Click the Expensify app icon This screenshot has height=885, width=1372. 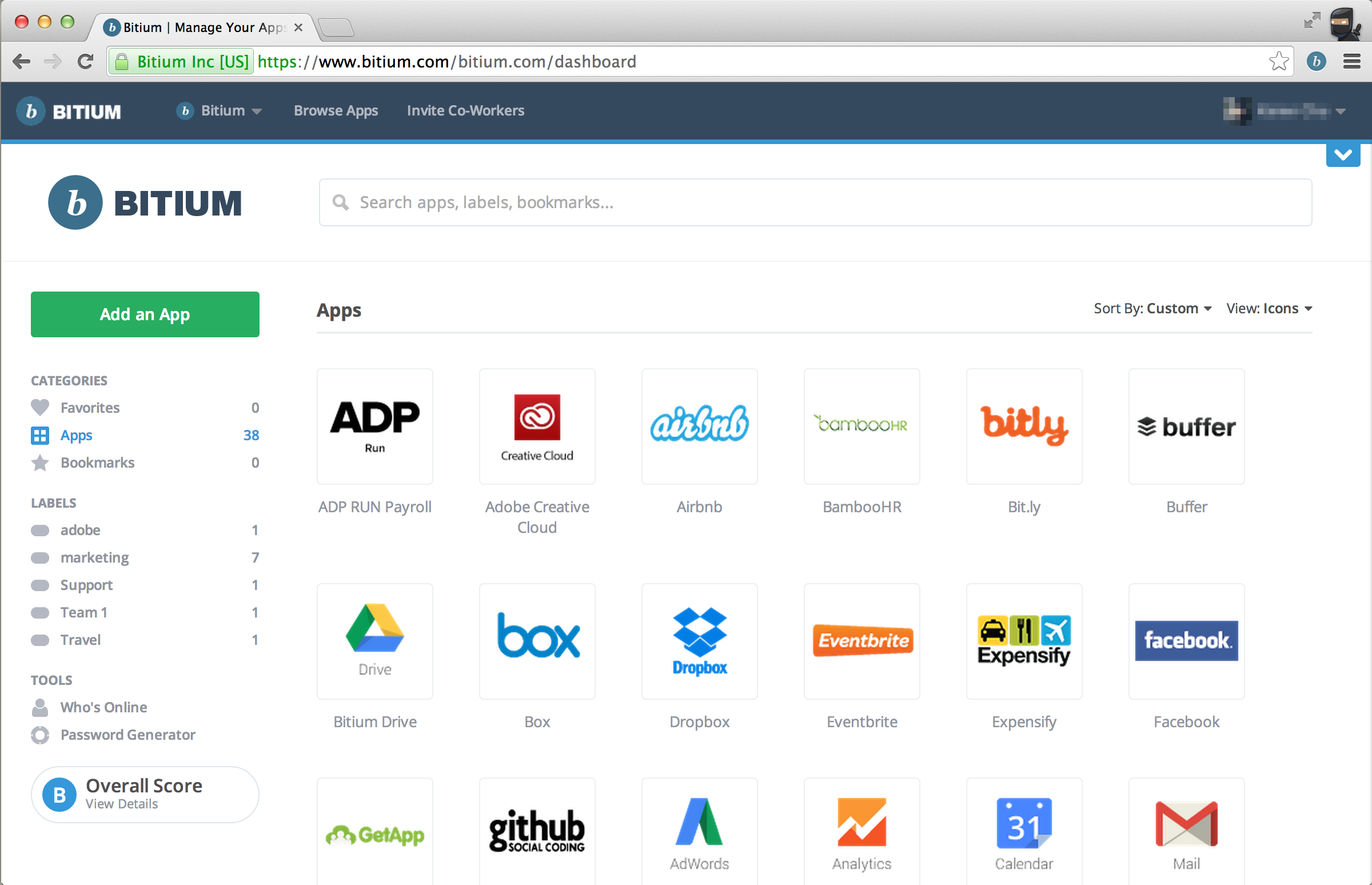1024,641
